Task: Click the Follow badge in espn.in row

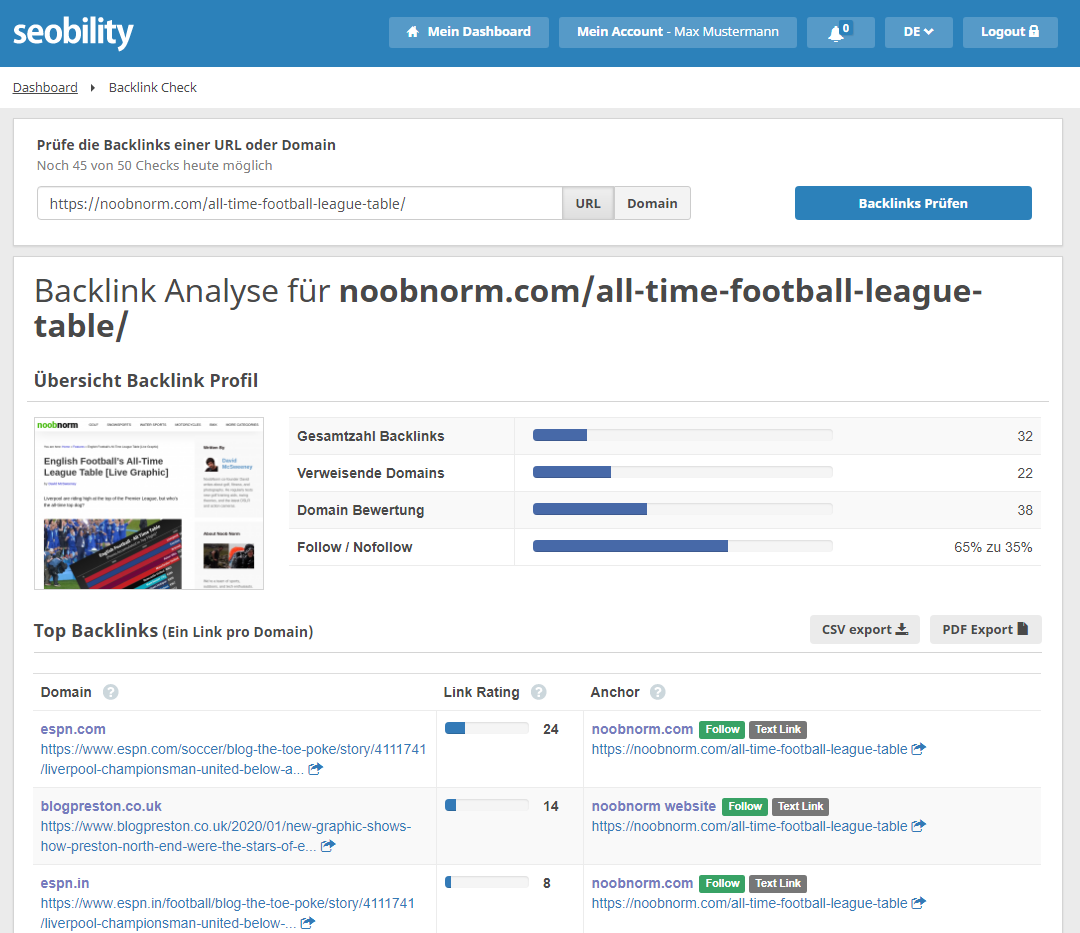Action: [722, 883]
